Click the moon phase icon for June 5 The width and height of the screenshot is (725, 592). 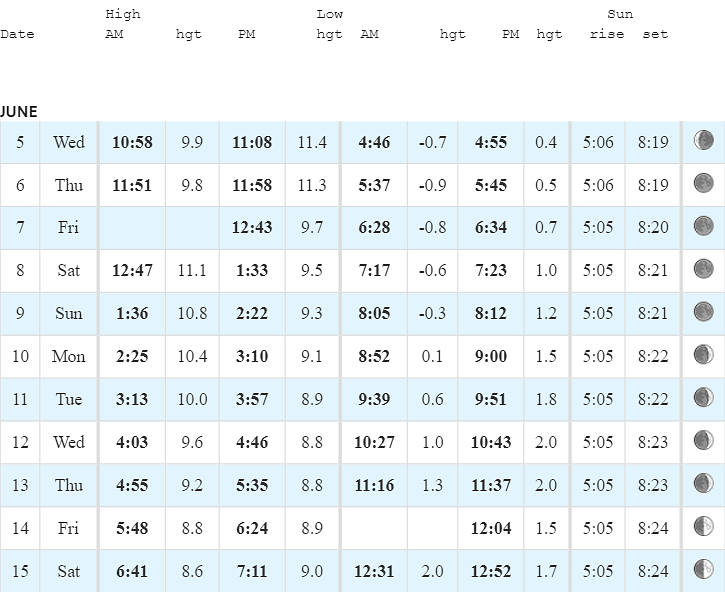point(703,140)
